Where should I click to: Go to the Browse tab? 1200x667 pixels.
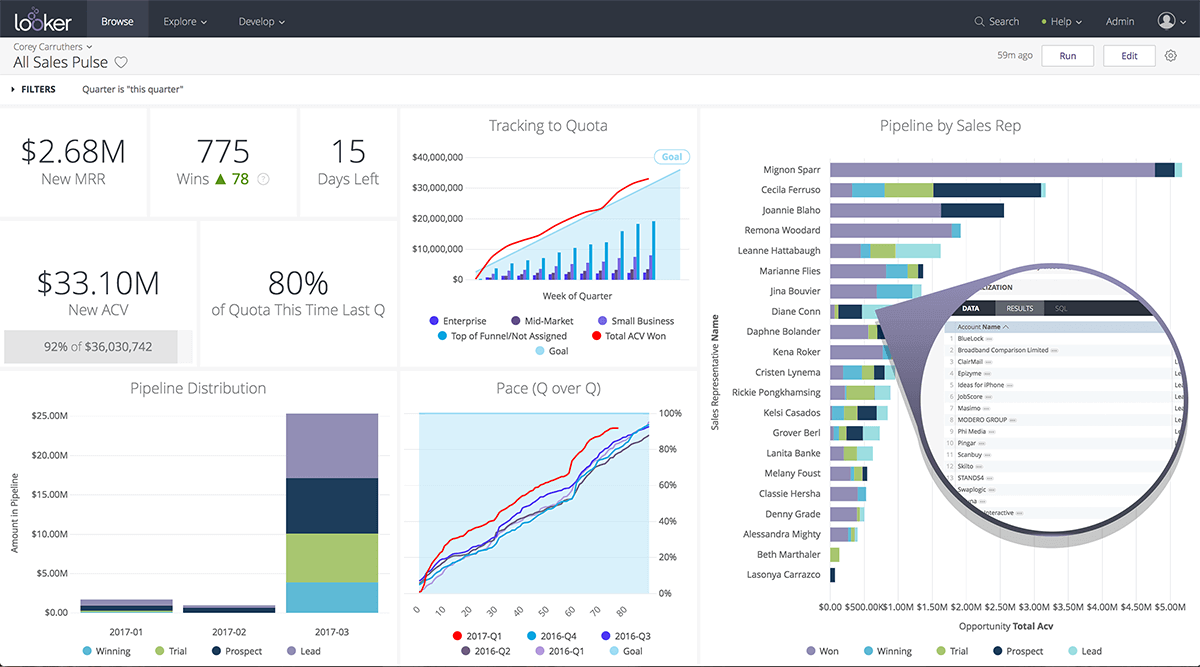[x=117, y=20]
